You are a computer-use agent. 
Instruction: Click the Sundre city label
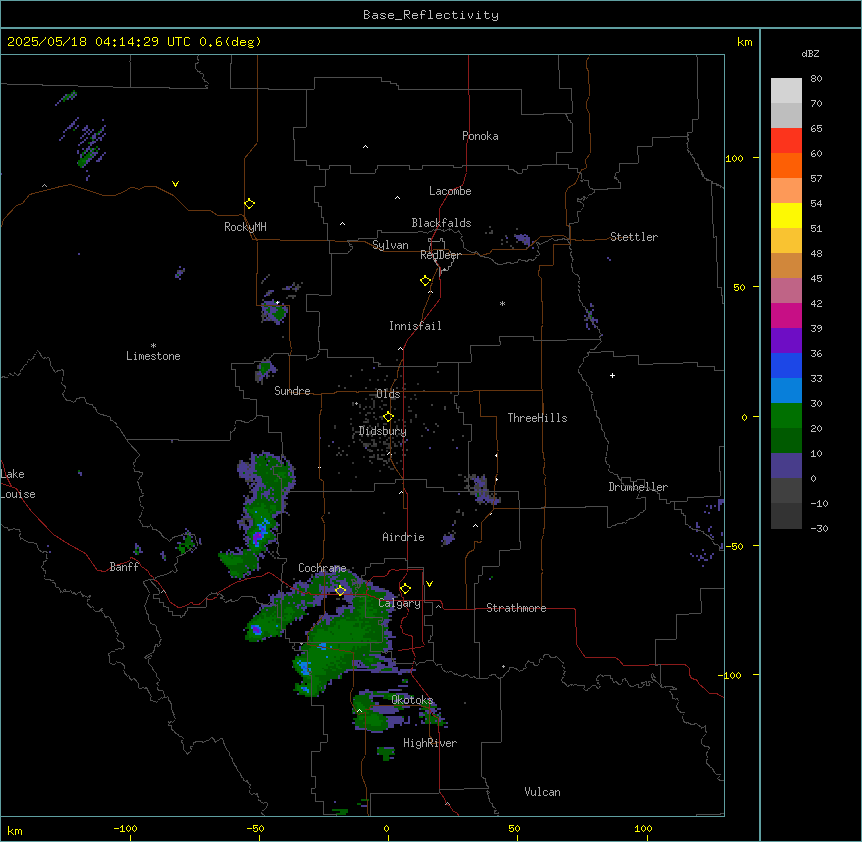[292, 391]
